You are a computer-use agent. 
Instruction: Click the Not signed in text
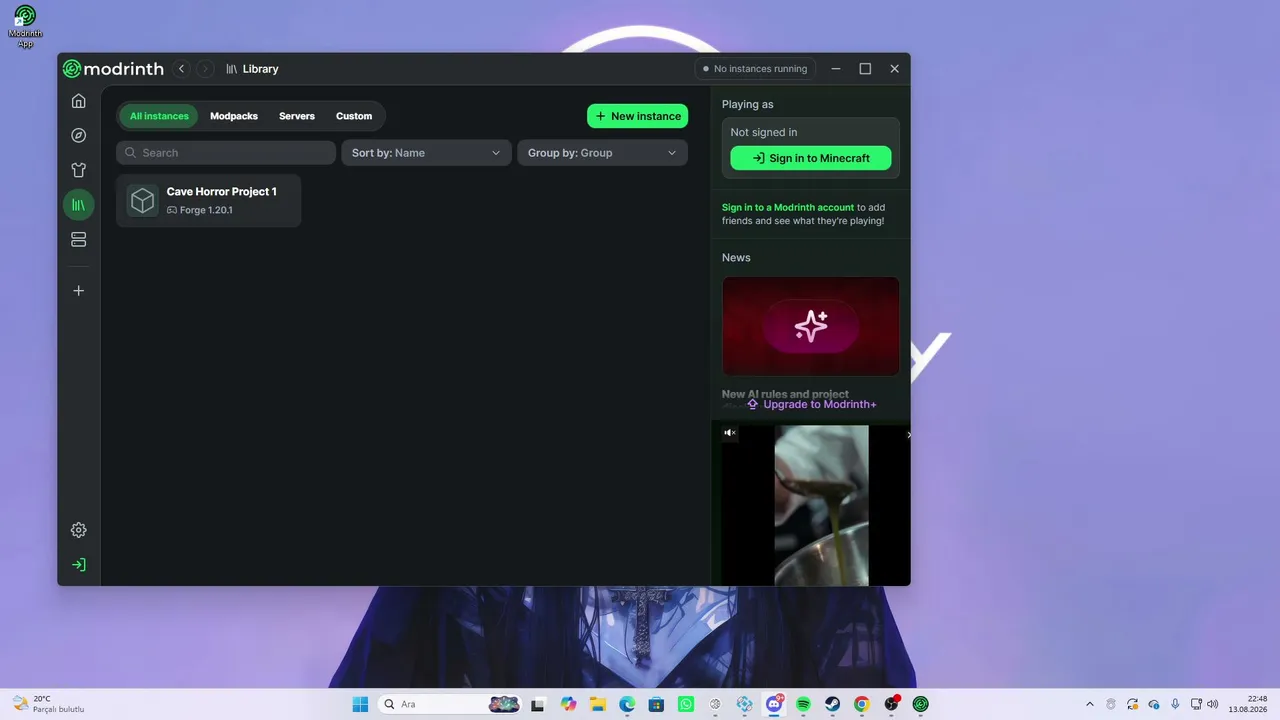point(764,132)
